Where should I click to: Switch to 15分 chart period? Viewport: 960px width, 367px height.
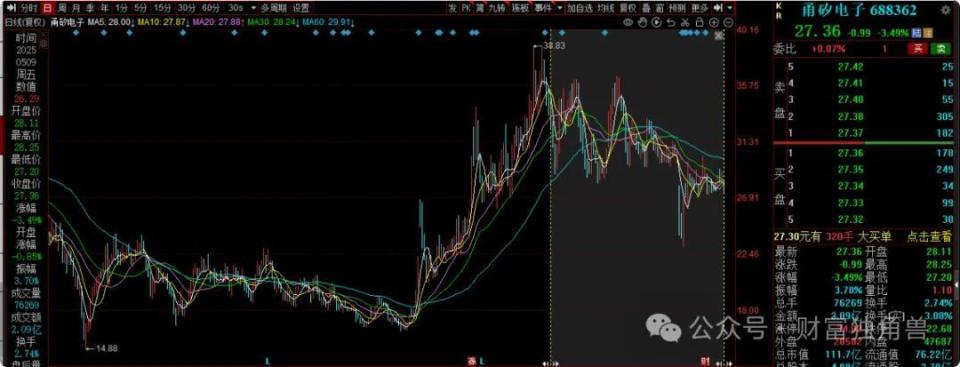coord(163,8)
